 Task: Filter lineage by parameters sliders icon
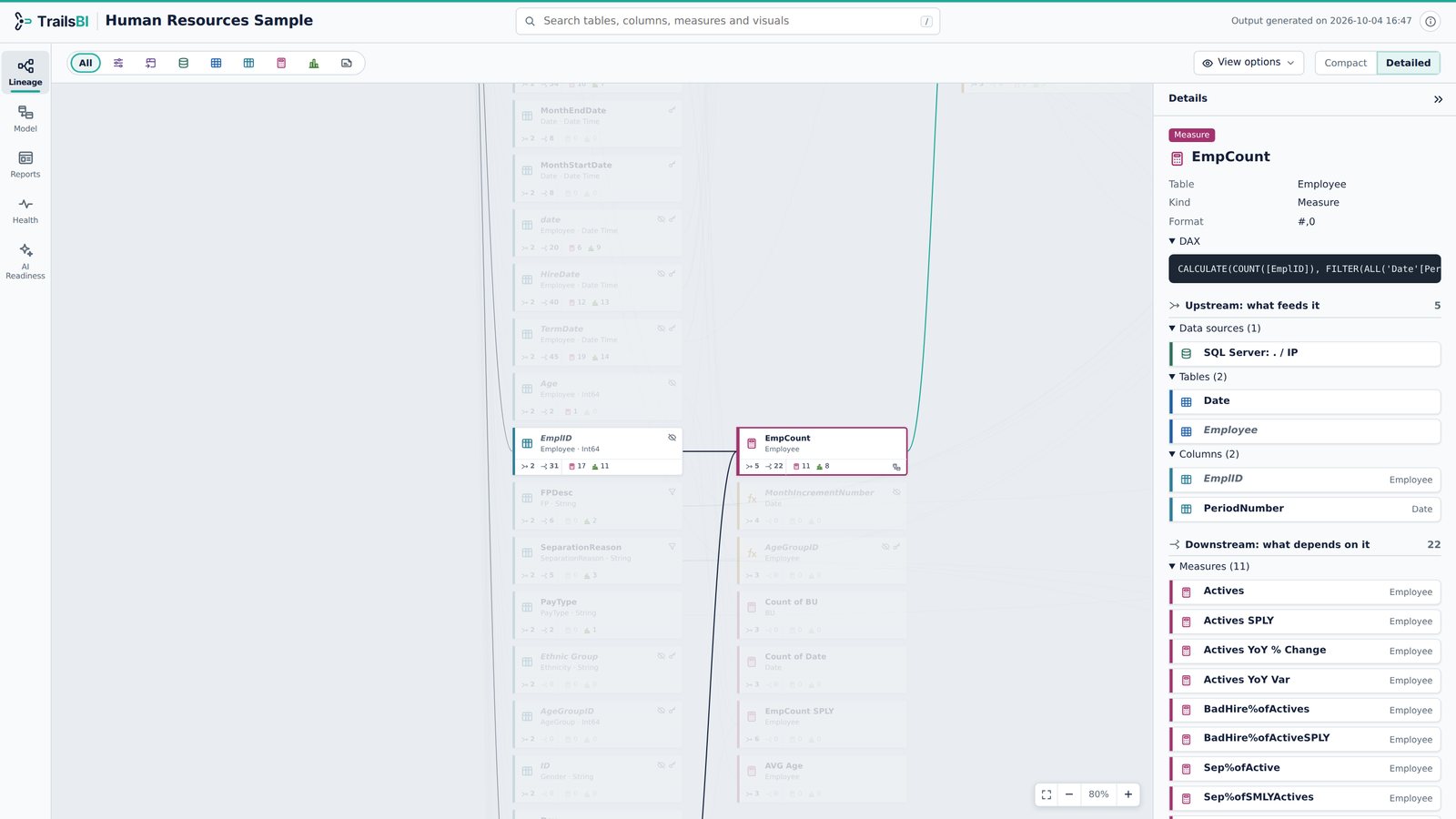pos(118,63)
